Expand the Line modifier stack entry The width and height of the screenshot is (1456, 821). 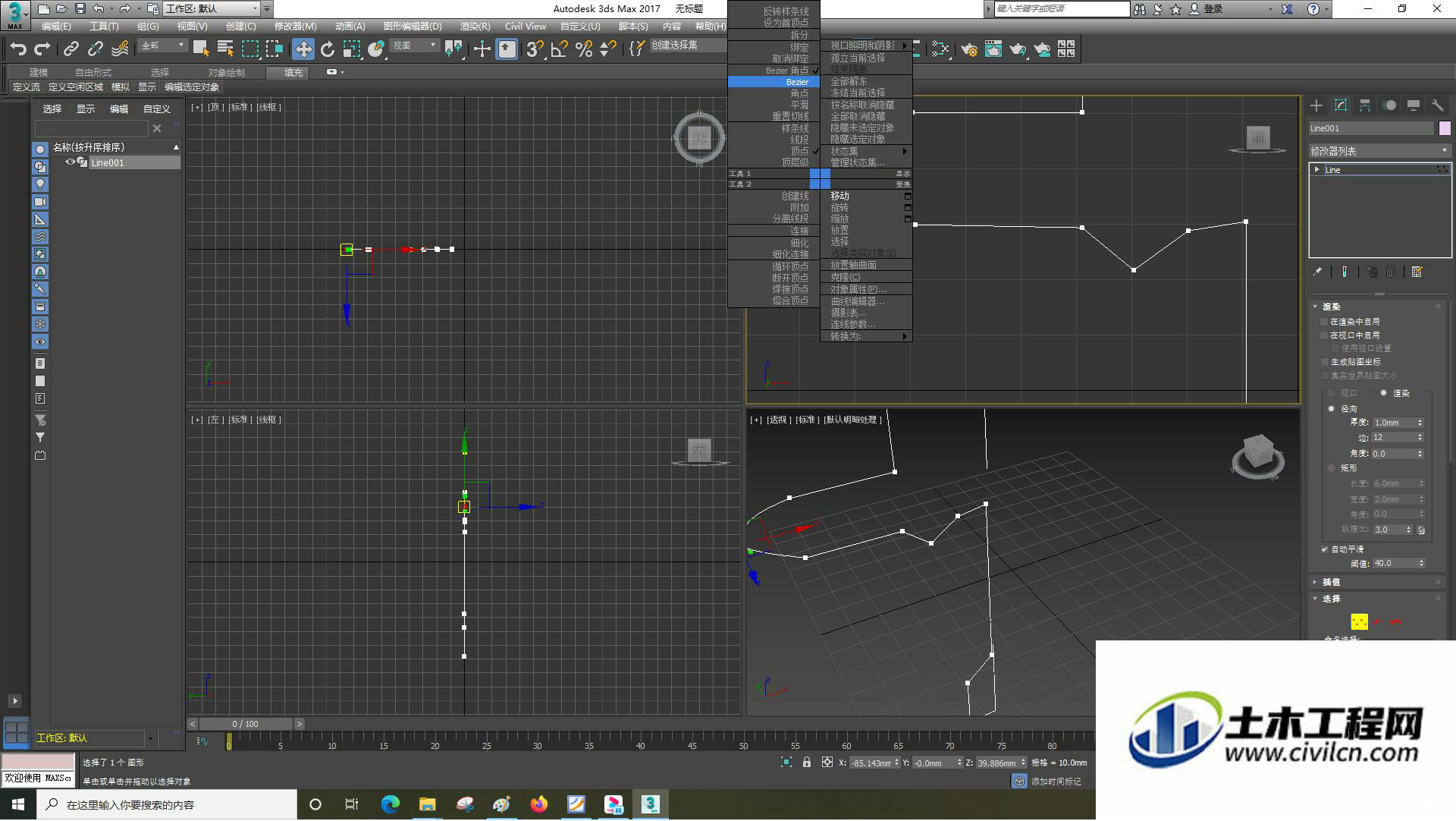pyautogui.click(x=1317, y=170)
